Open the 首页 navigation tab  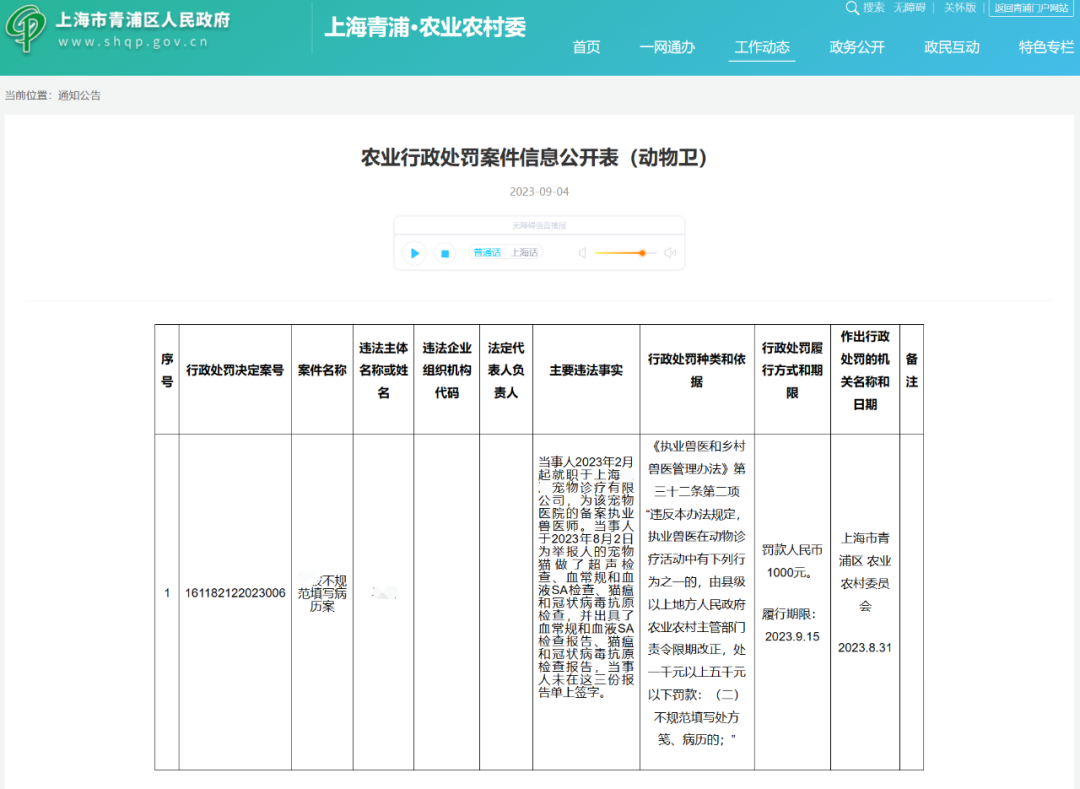pos(586,47)
